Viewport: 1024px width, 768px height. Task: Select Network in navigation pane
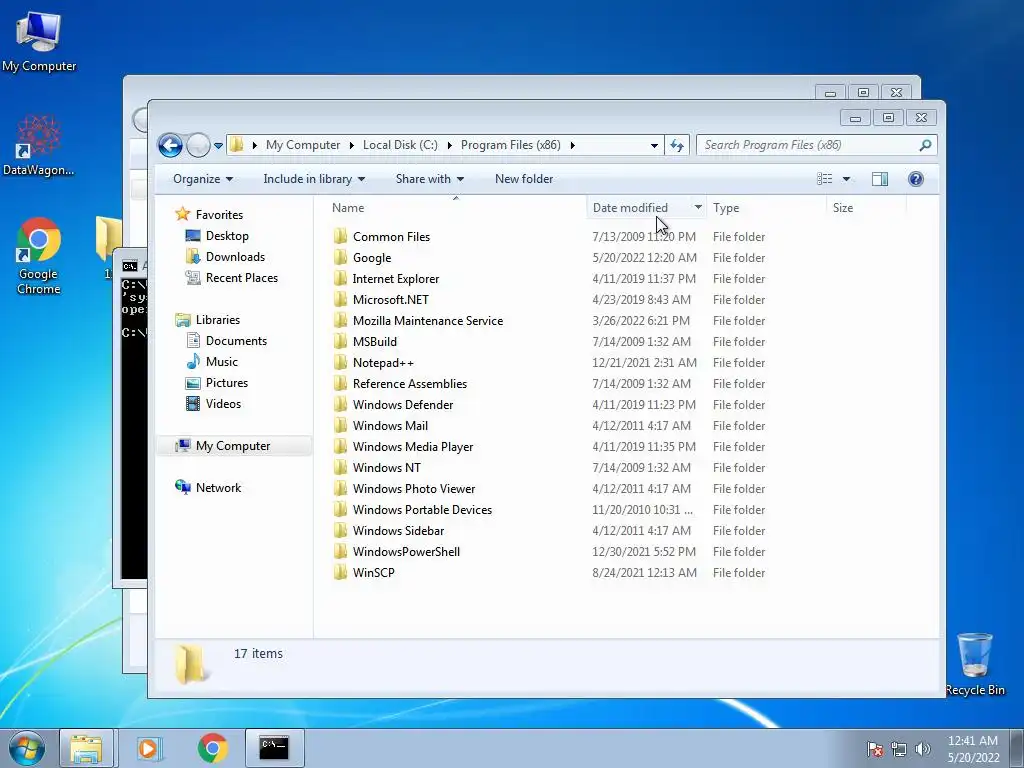[218, 488]
